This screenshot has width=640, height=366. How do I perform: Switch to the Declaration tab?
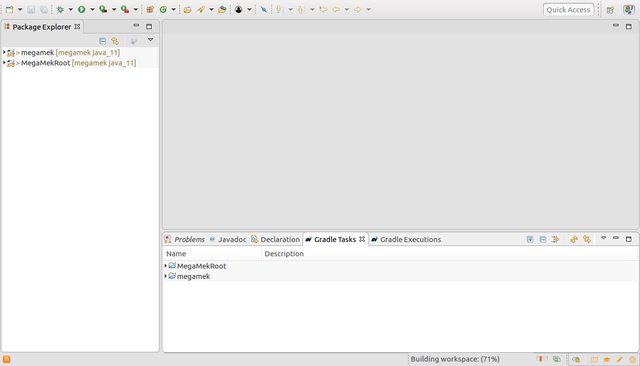tap(276, 240)
